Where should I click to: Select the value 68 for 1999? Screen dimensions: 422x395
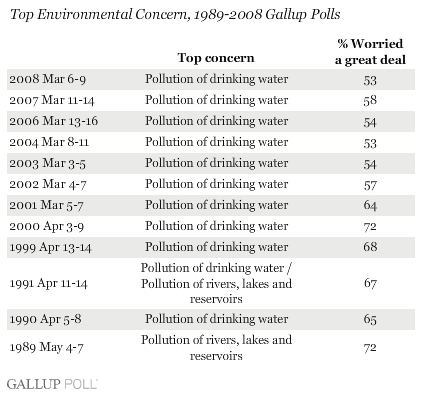tap(370, 247)
